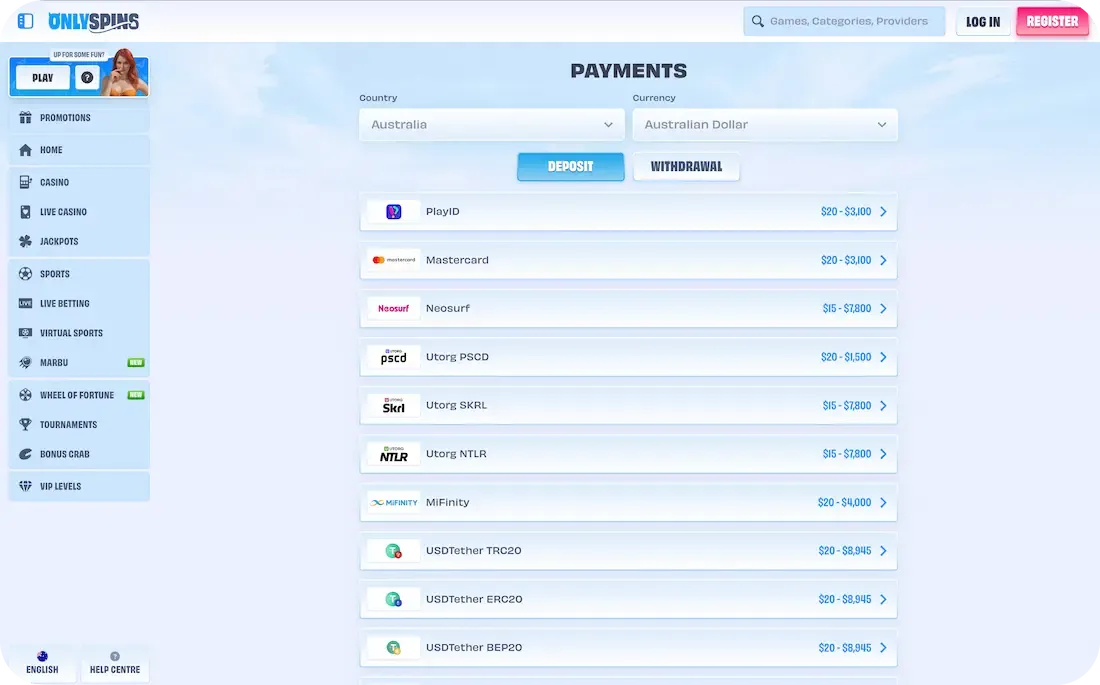Click the Mastercard logo icon
The image size is (1100, 685).
pos(394,260)
